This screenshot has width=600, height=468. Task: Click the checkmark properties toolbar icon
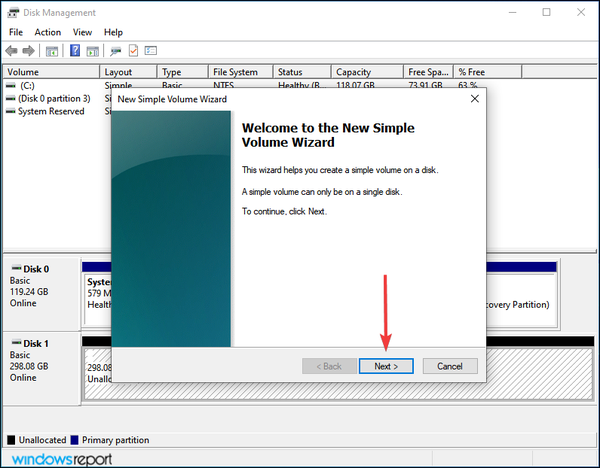click(x=133, y=51)
